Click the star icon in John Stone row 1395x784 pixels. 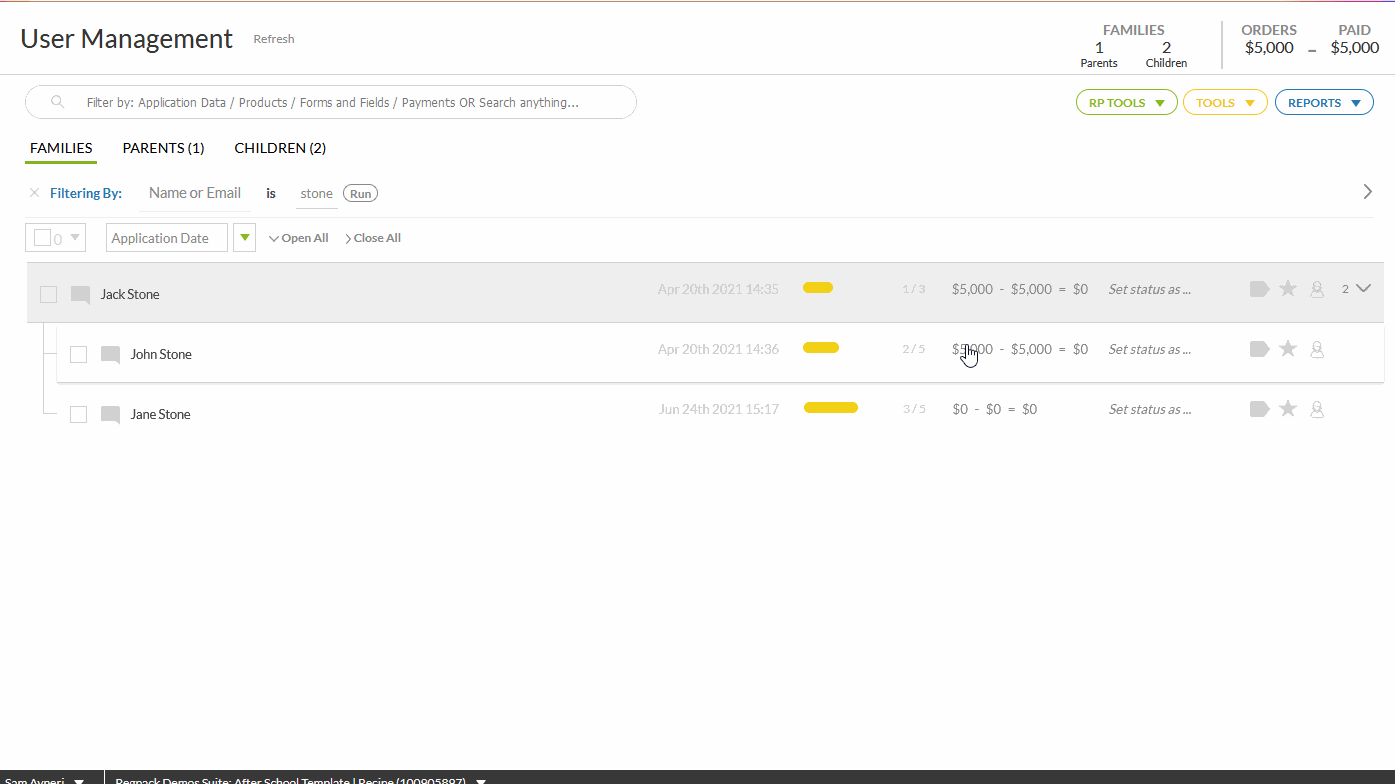(1288, 349)
